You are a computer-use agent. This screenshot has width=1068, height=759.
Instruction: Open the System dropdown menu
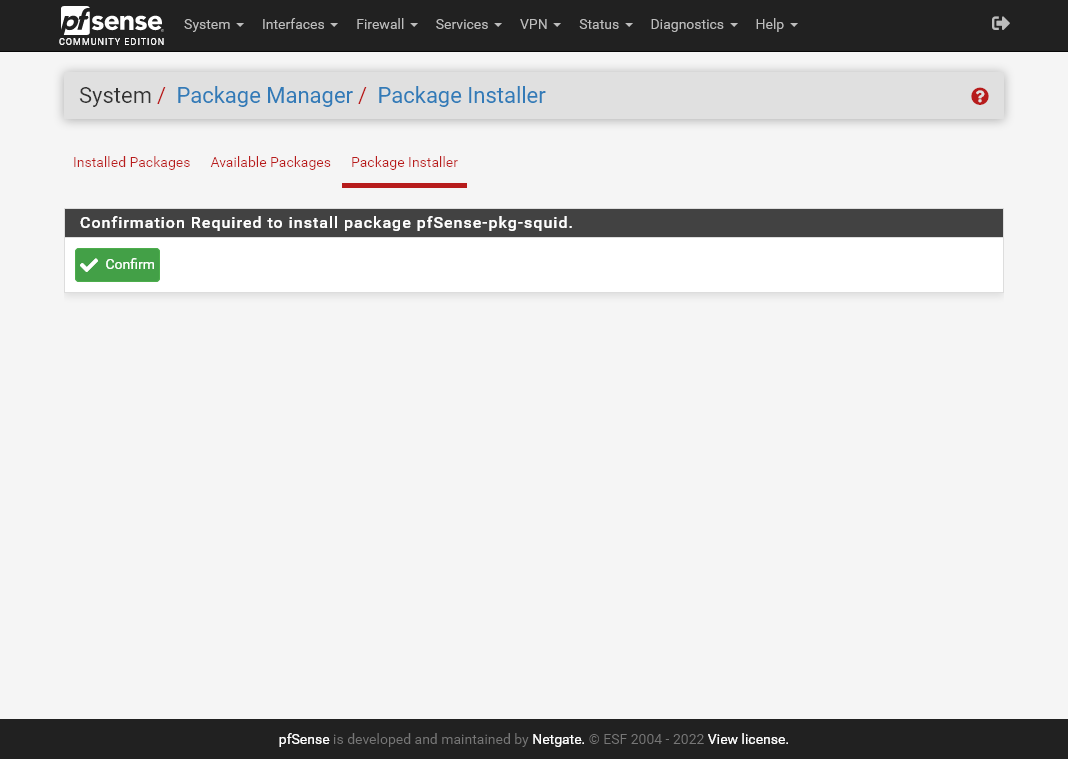tap(213, 24)
